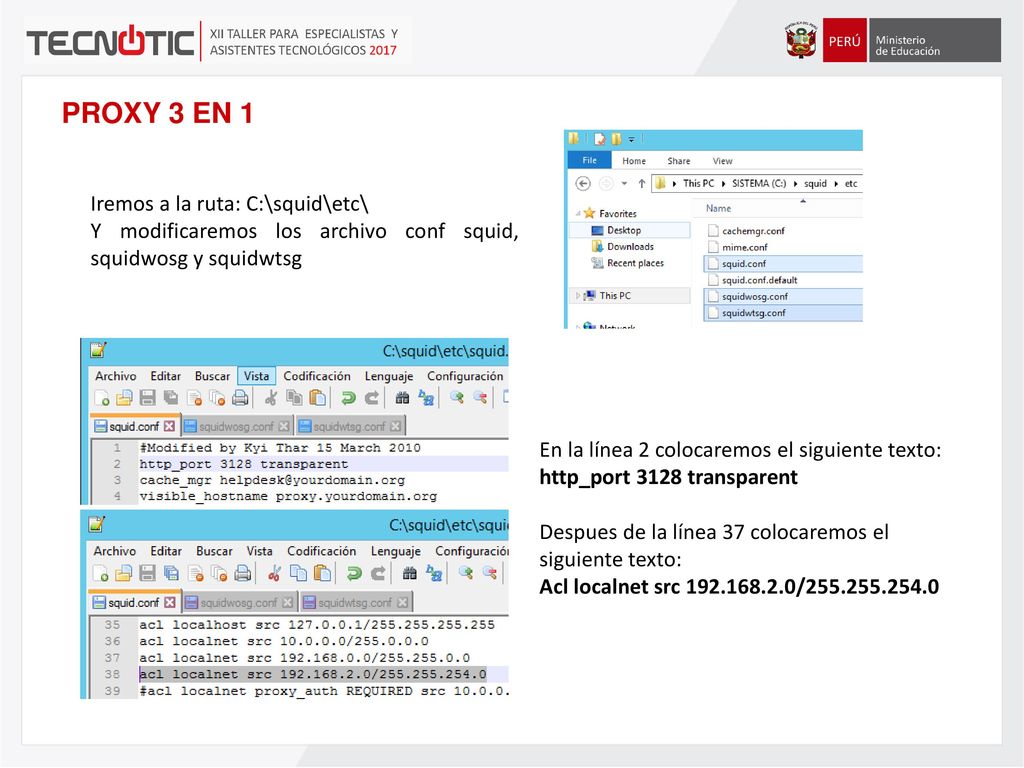Open Buscar menu in second Notepad++ screenshot
Screen dimensions: 1024x768
pyautogui.click(x=214, y=551)
